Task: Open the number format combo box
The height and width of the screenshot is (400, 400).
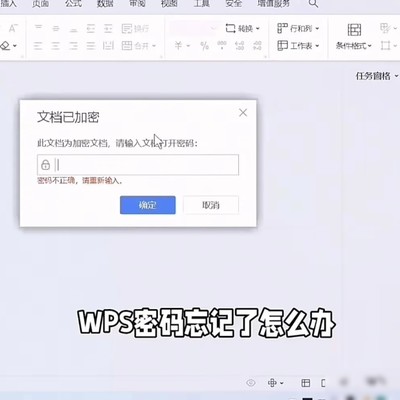Action: [194, 29]
